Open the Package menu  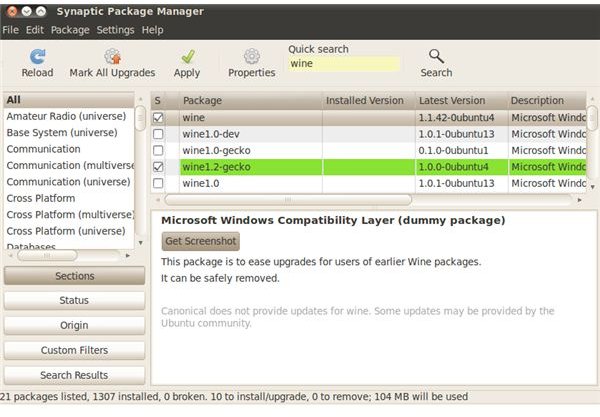tap(70, 30)
